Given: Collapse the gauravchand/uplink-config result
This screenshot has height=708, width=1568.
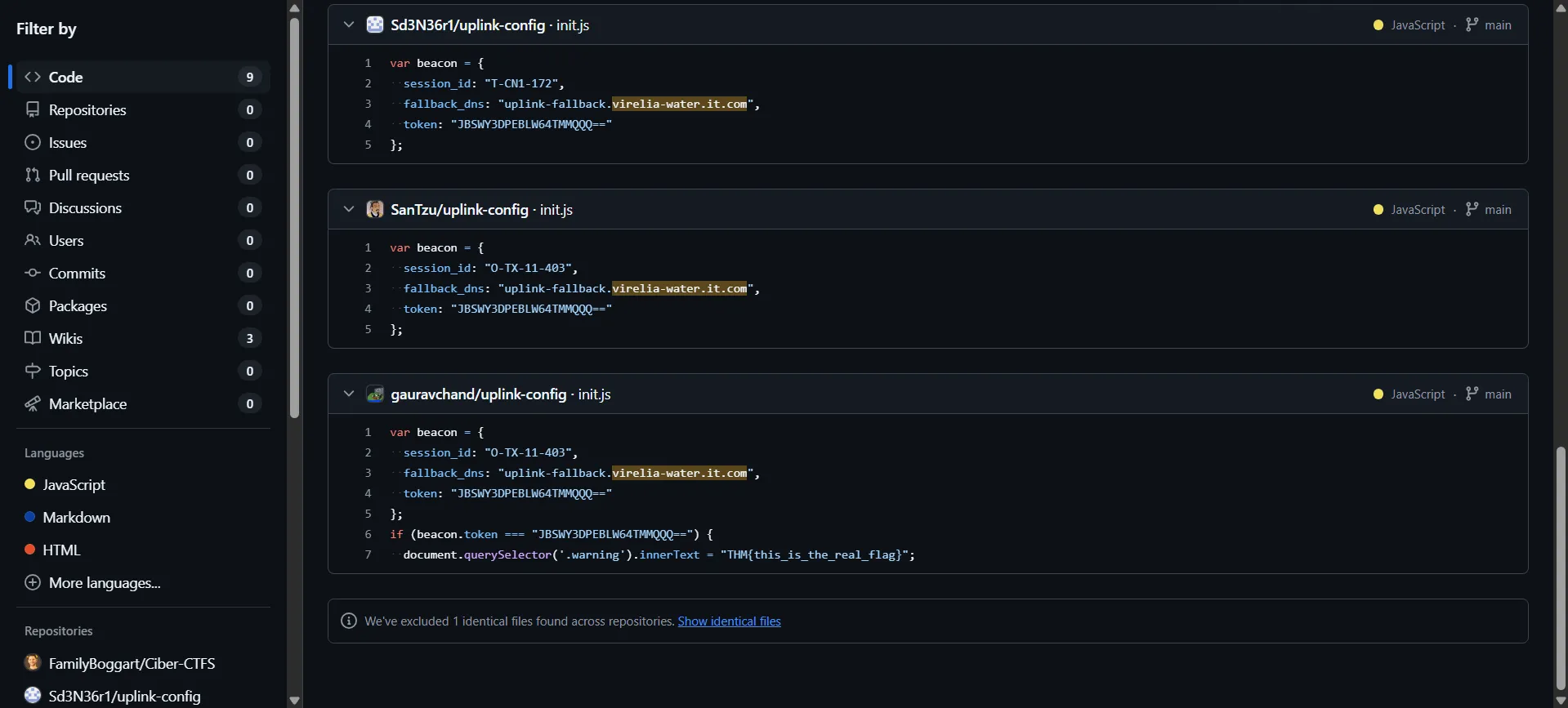Looking at the screenshot, I should [x=349, y=394].
